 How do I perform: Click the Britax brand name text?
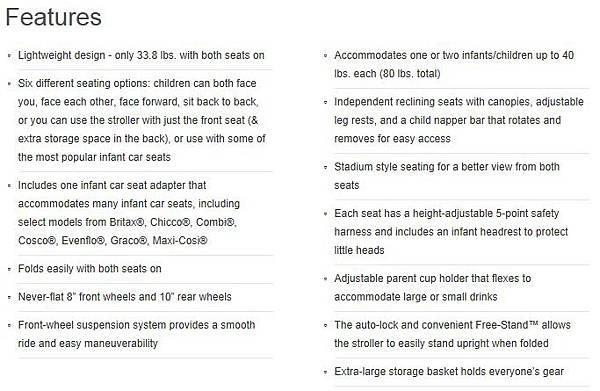point(127,222)
